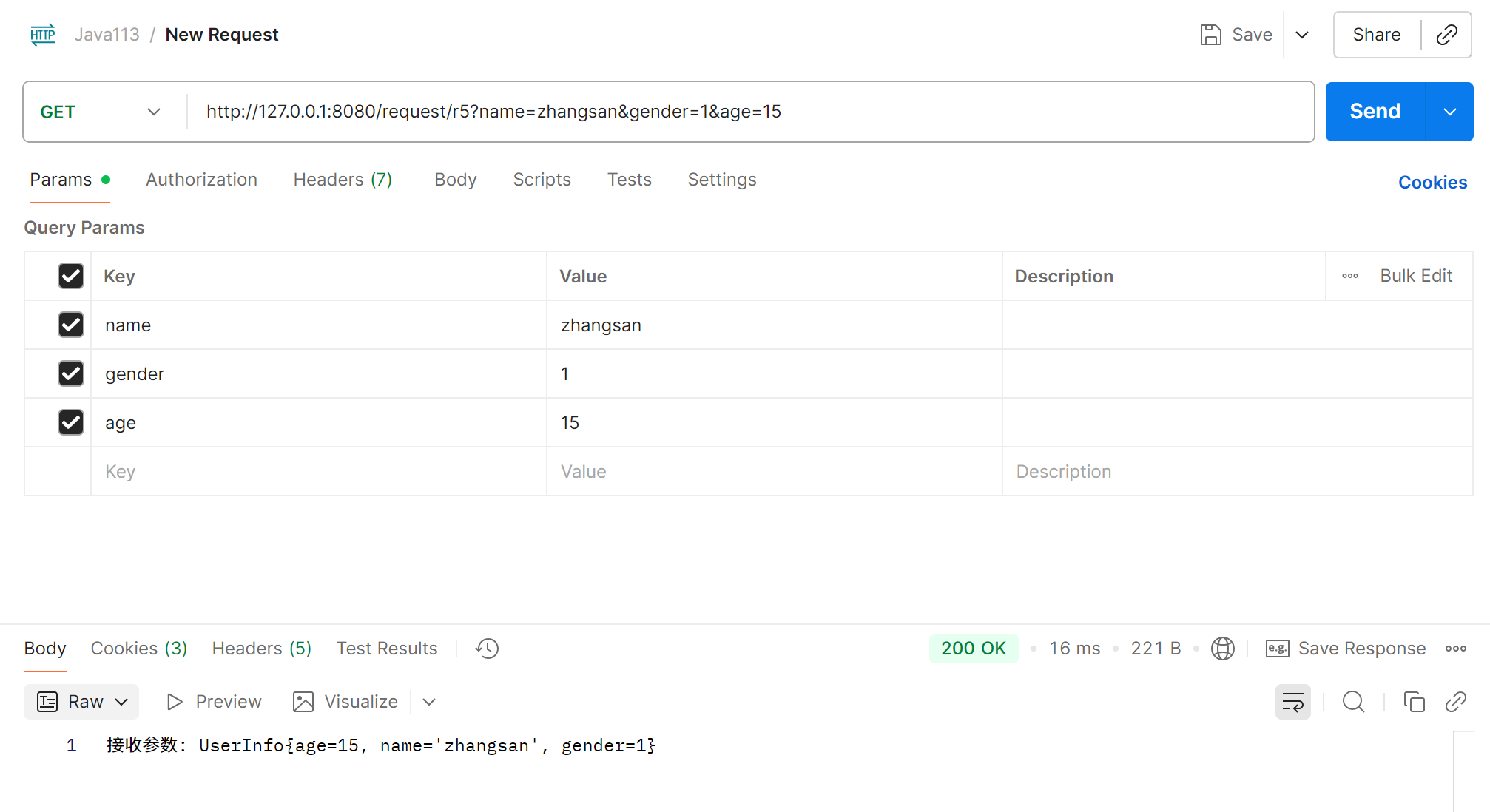The image size is (1490, 812).
Task: Uncheck the name parameter checkbox
Action: click(71, 325)
